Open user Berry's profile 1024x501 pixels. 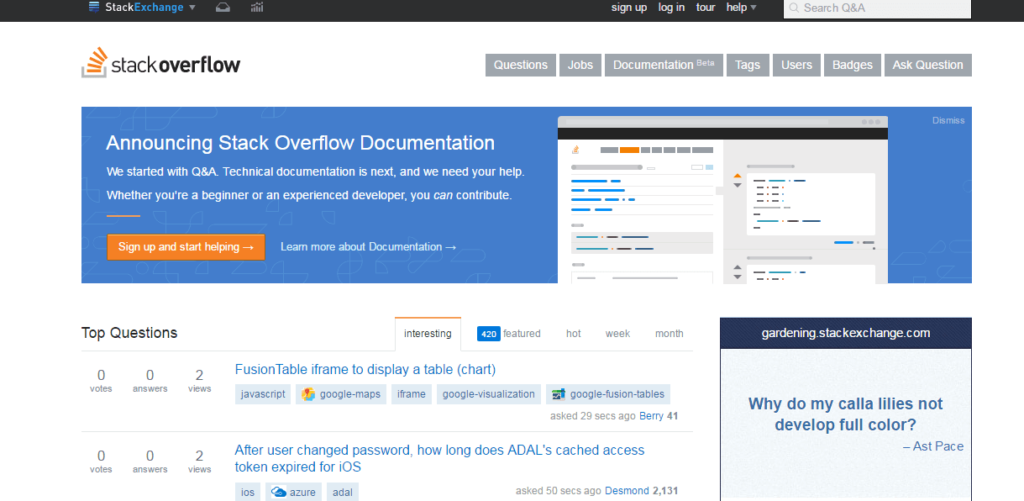point(651,416)
